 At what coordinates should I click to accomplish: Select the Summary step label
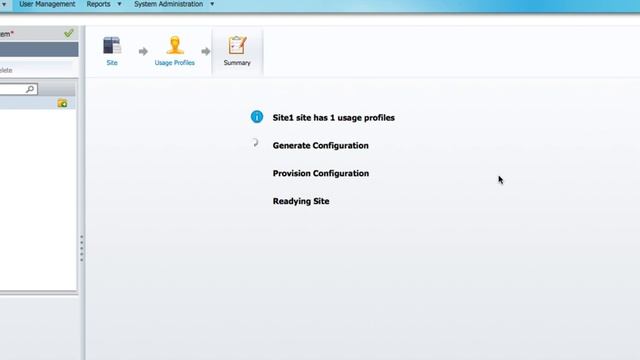point(237,63)
